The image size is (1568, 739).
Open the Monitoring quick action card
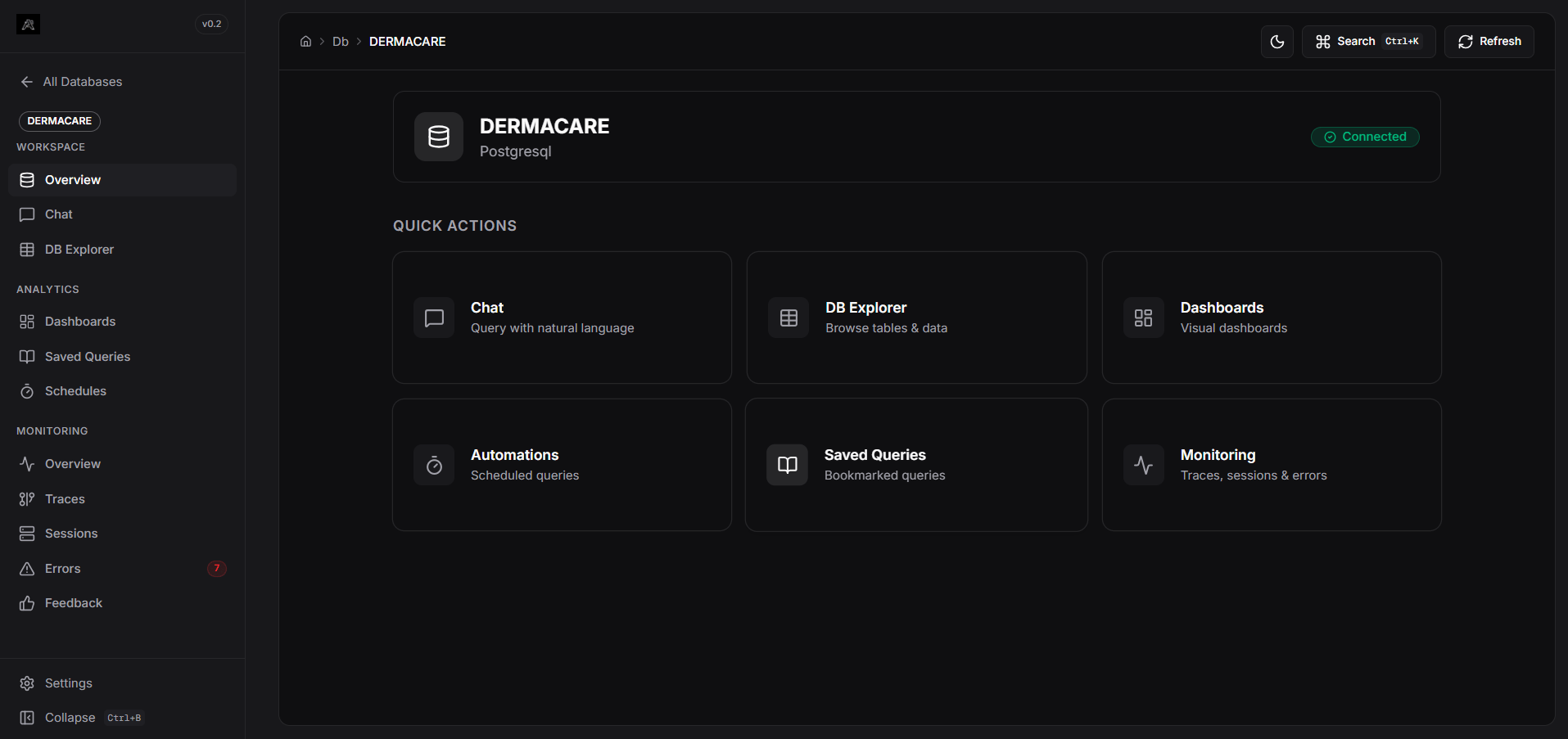1272,465
